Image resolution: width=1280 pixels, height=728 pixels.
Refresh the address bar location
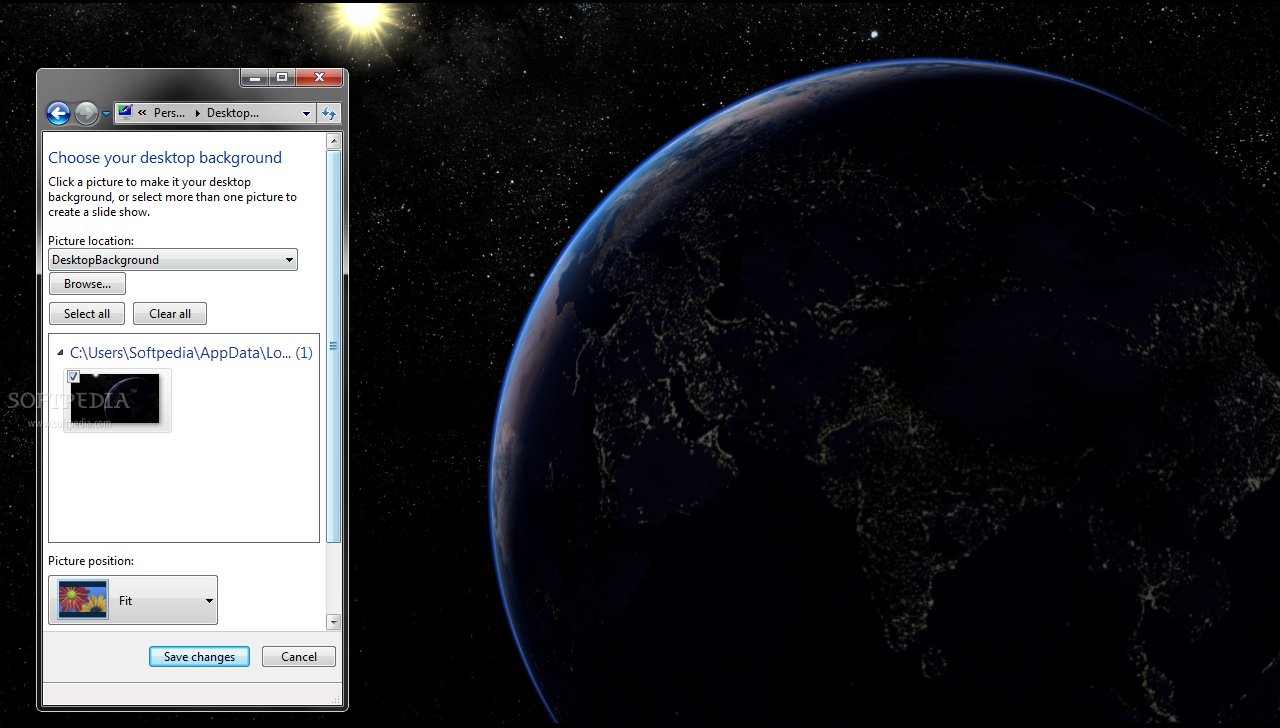point(329,114)
